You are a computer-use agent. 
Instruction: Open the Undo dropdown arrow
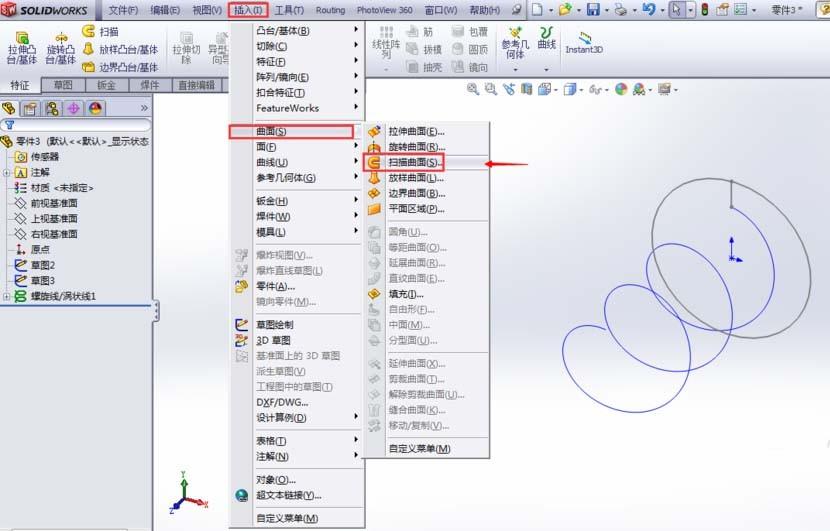662,10
